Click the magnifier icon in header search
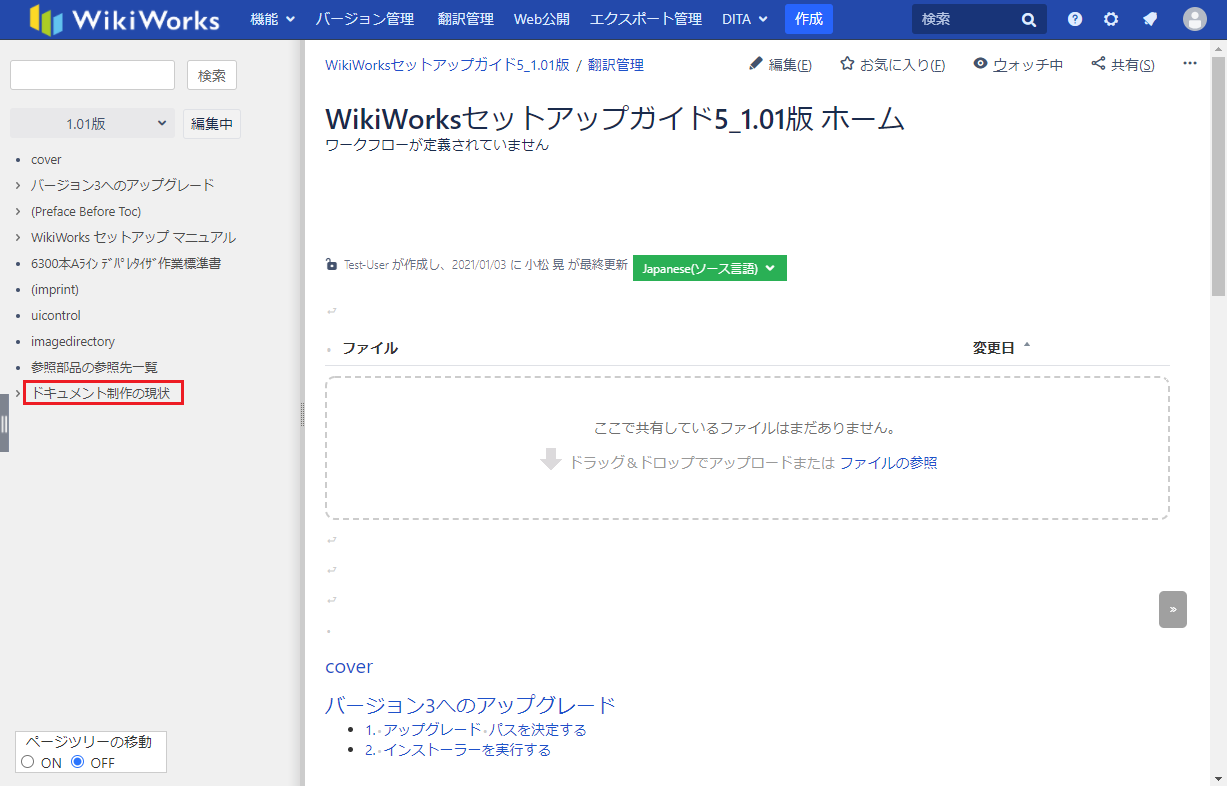This screenshot has width=1227, height=786. [x=1028, y=19]
